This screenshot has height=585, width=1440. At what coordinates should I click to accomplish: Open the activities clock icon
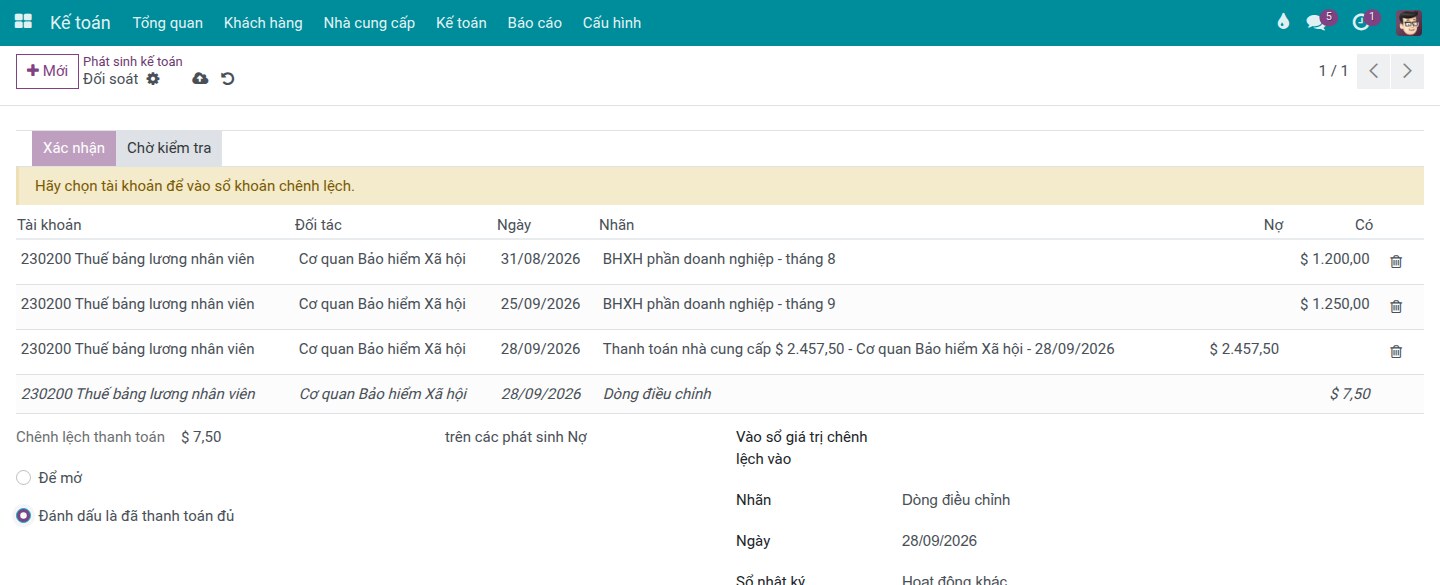(1360, 22)
